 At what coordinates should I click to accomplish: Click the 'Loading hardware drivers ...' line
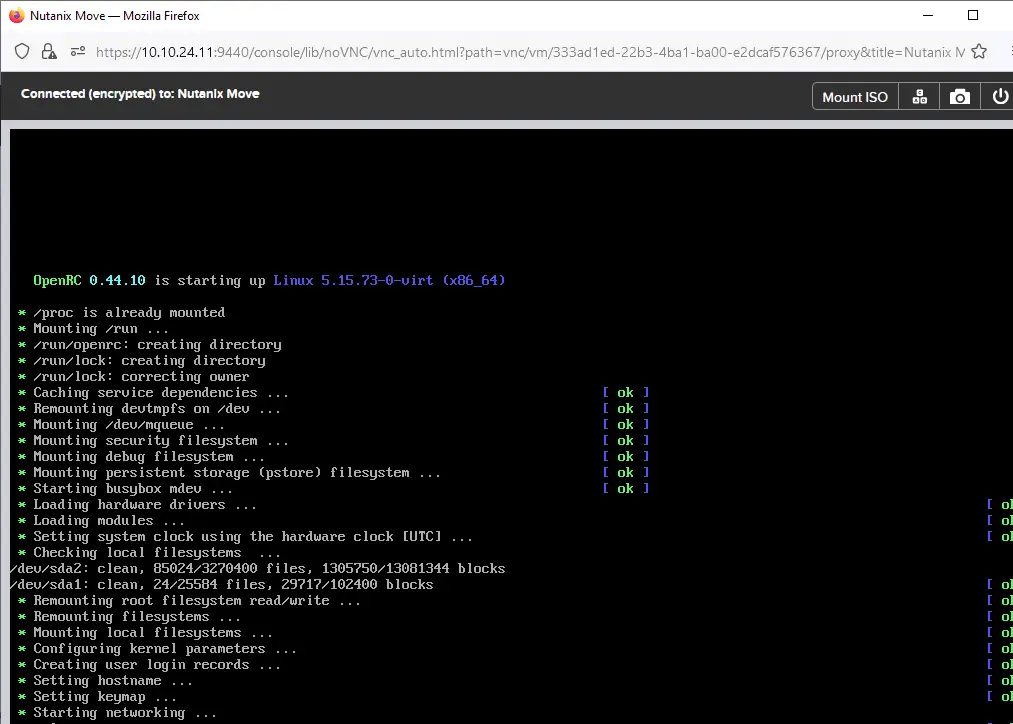click(145, 504)
